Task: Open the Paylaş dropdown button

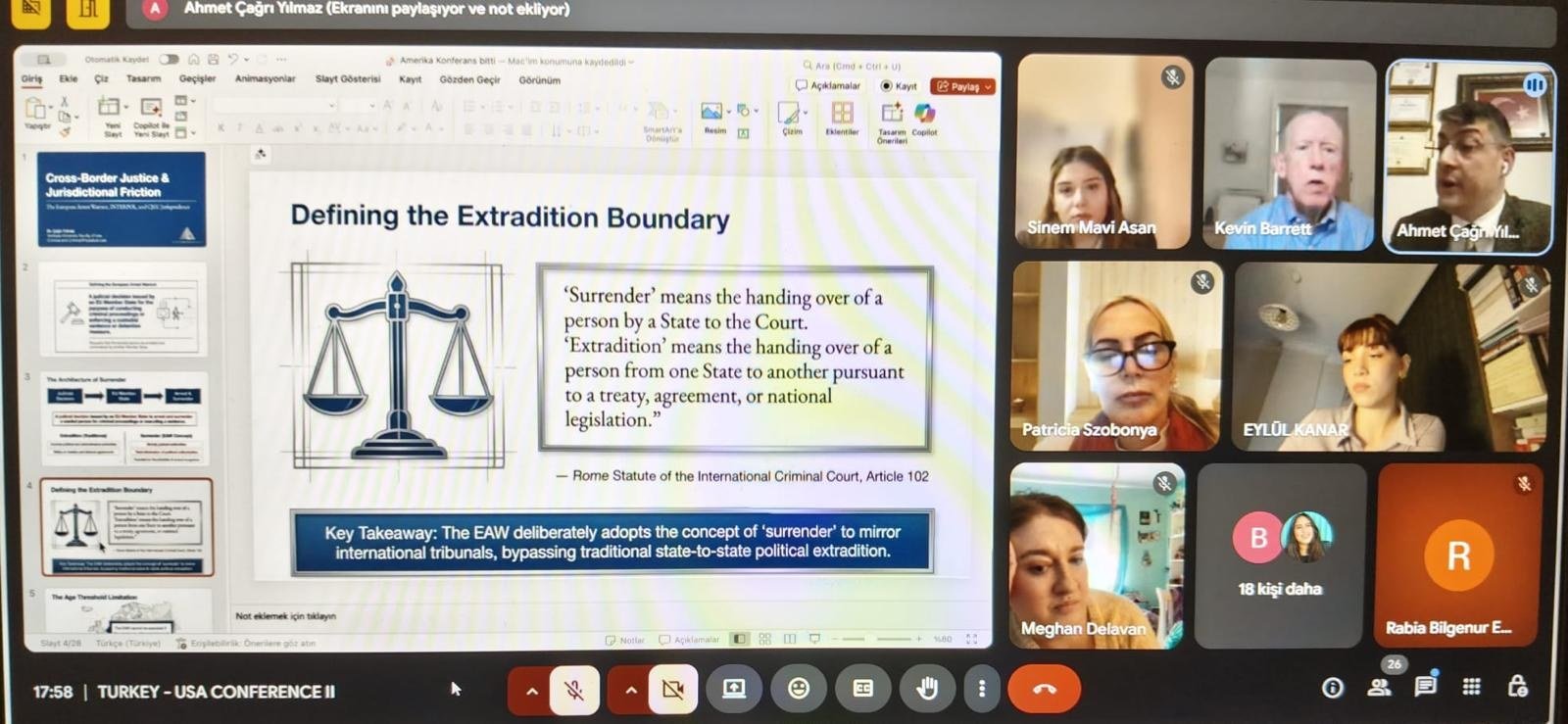Action: point(963,86)
